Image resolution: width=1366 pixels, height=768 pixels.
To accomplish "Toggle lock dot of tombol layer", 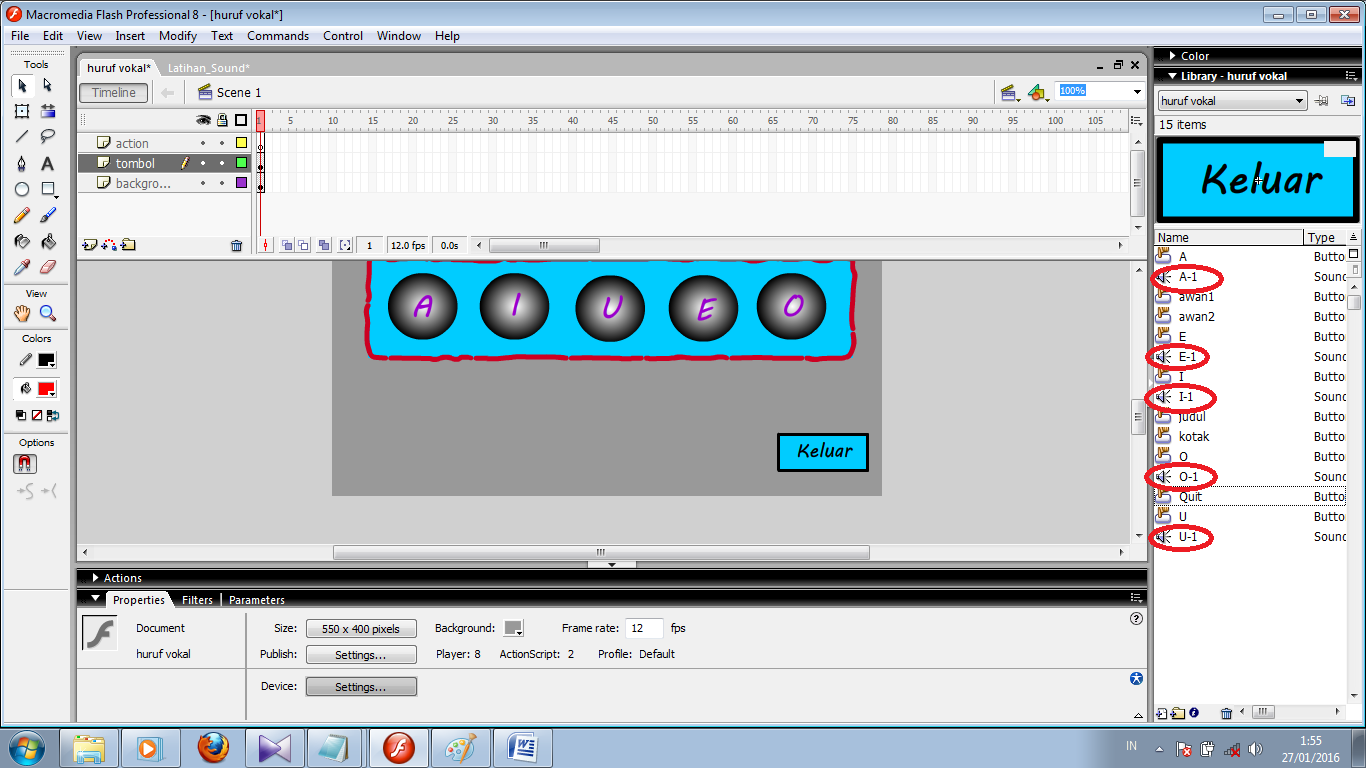I will click(x=222, y=163).
